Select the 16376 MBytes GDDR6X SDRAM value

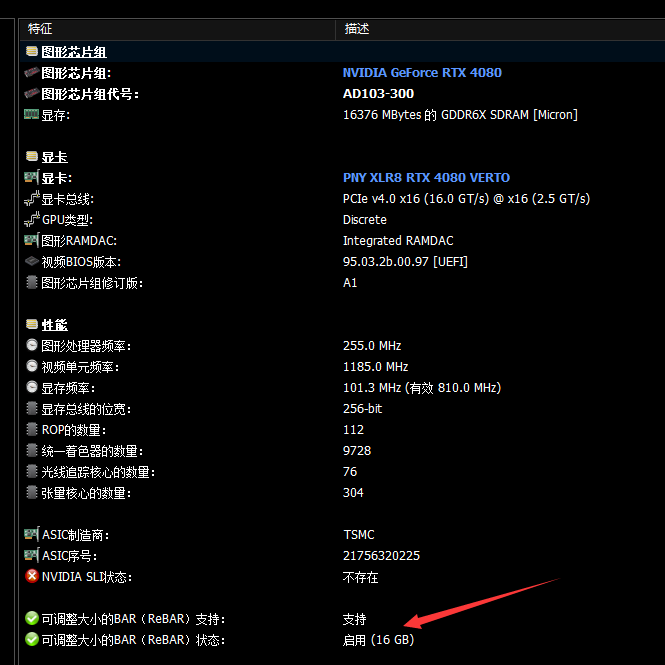(x=460, y=115)
